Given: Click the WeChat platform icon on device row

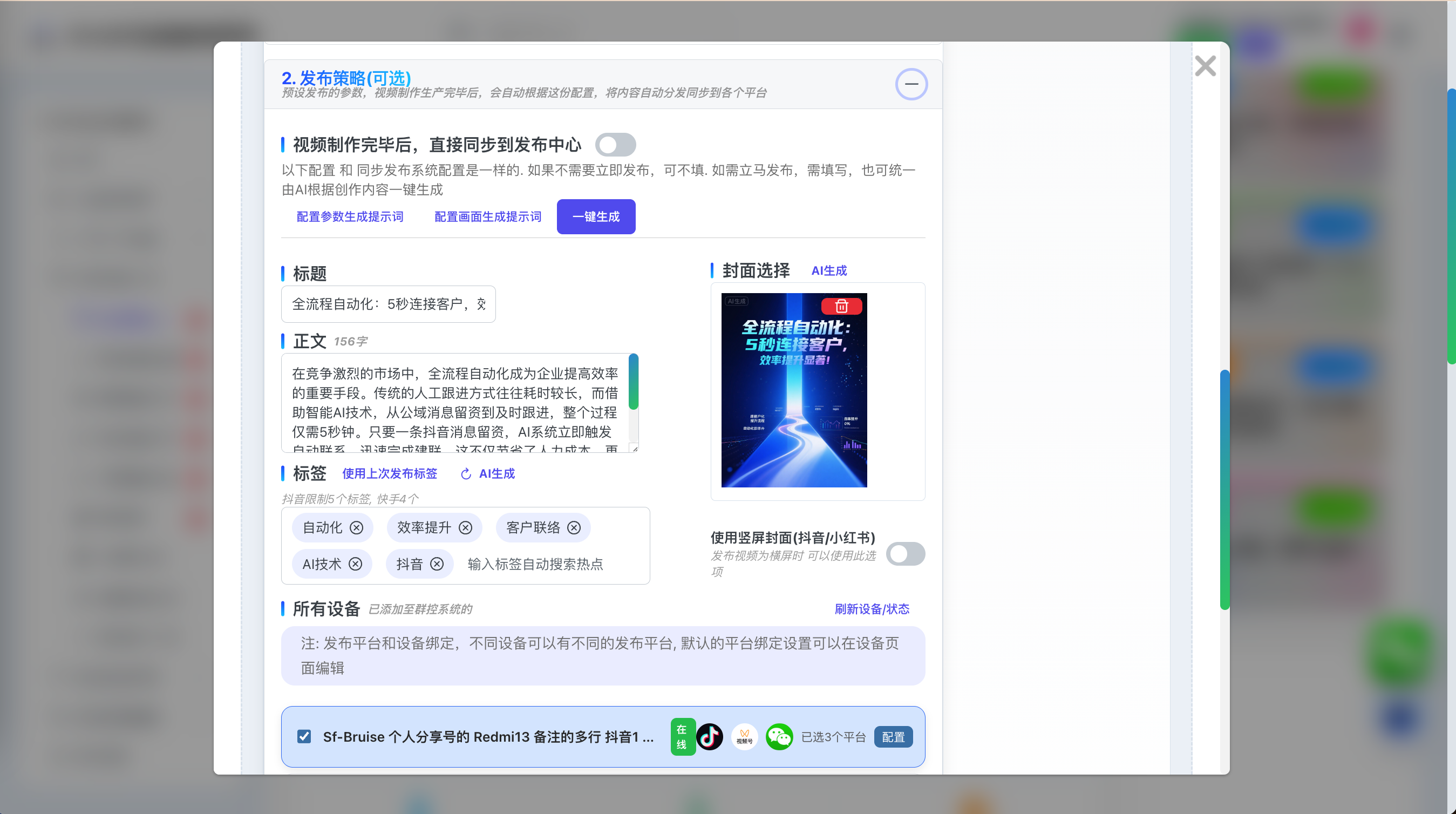Looking at the screenshot, I should [779, 737].
